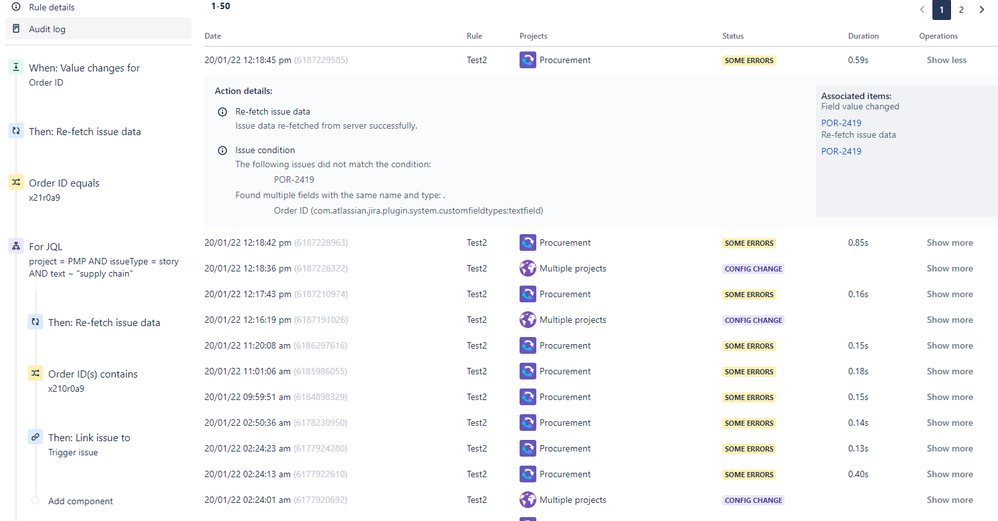Screen dimensions: 998x521
Task: Click the Rule details info icon
Action: [16, 6]
